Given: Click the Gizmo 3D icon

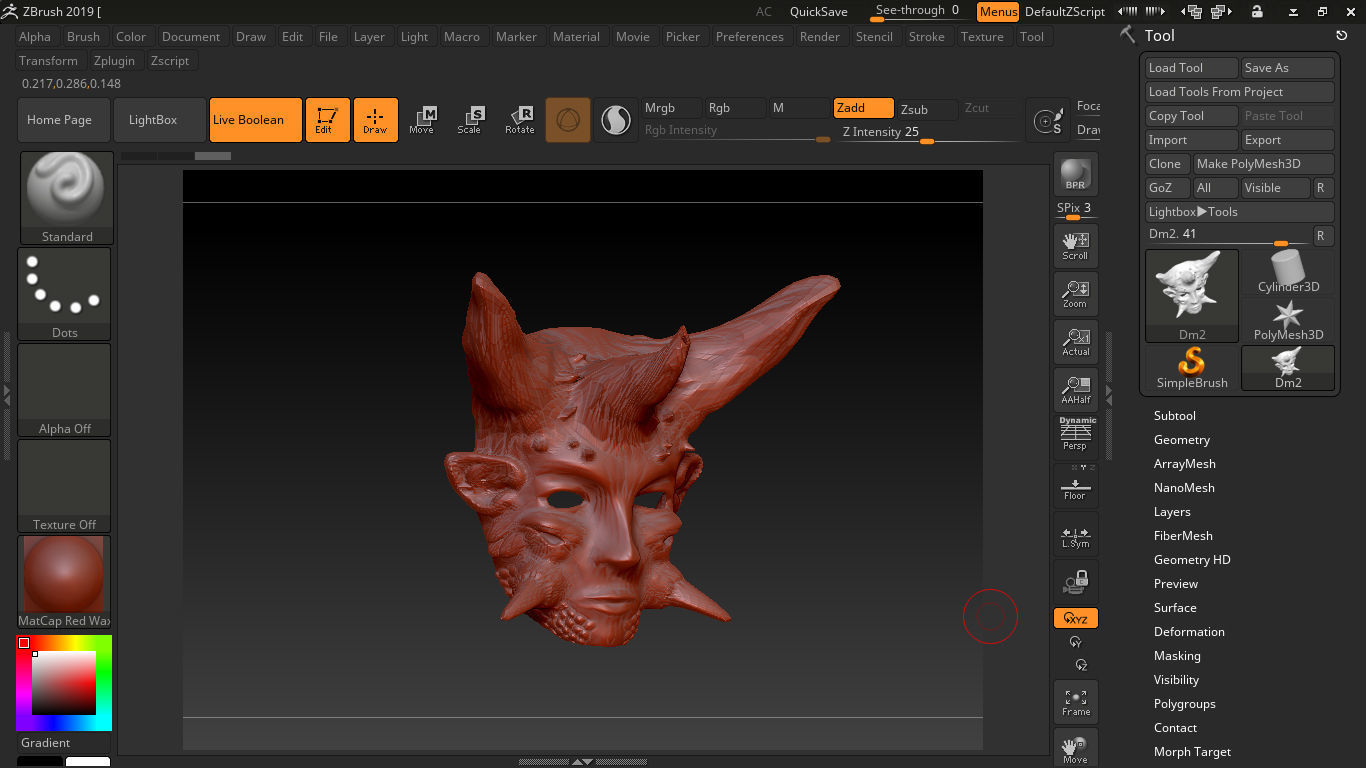Looking at the screenshot, I should (x=568, y=120).
